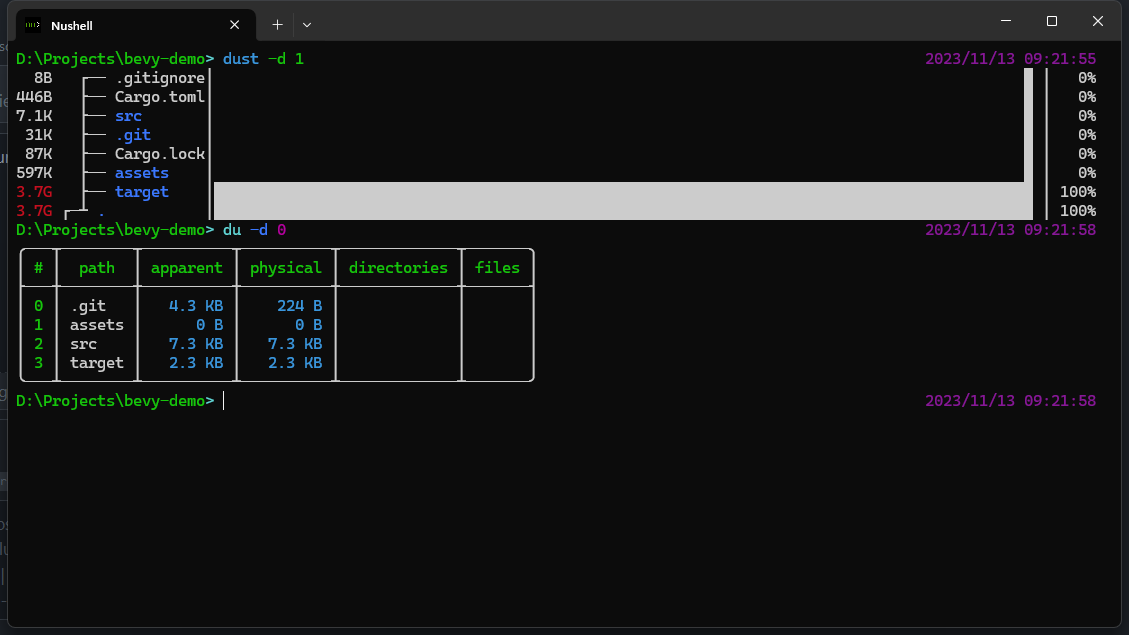Click the .git directory link in dust output
This screenshot has width=1129, height=635.
coord(133,134)
